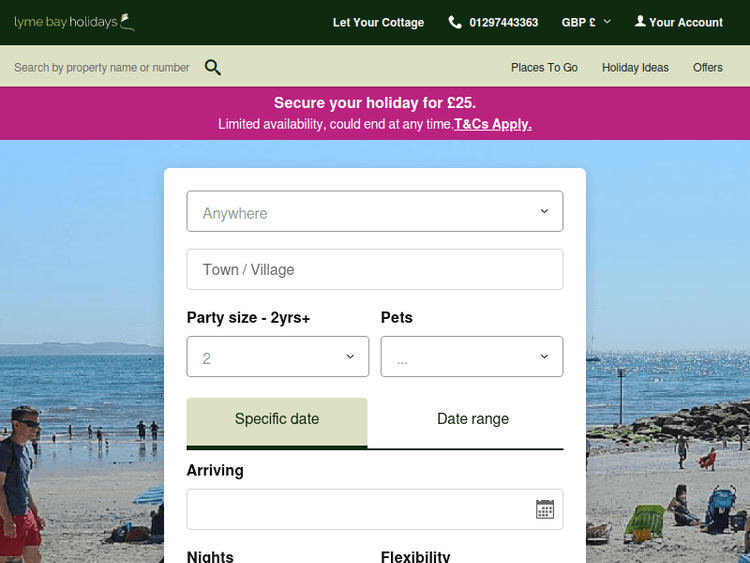Go to the Offers page
The width and height of the screenshot is (750, 563).
pyautogui.click(x=708, y=68)
